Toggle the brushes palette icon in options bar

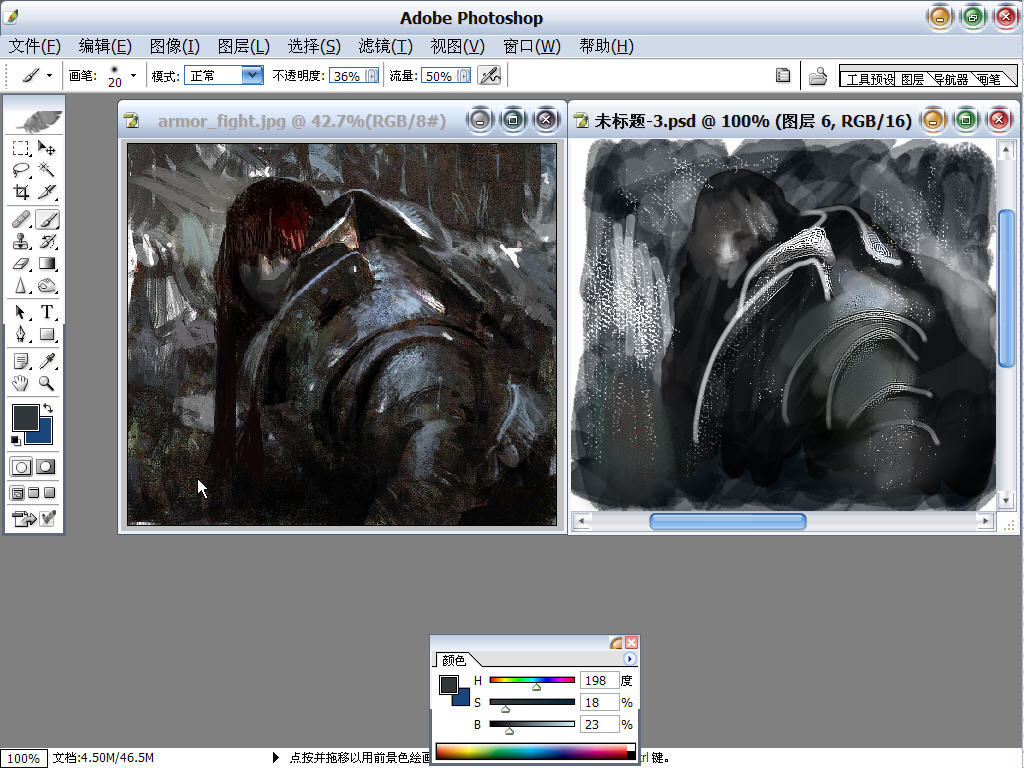coord(782,76)
